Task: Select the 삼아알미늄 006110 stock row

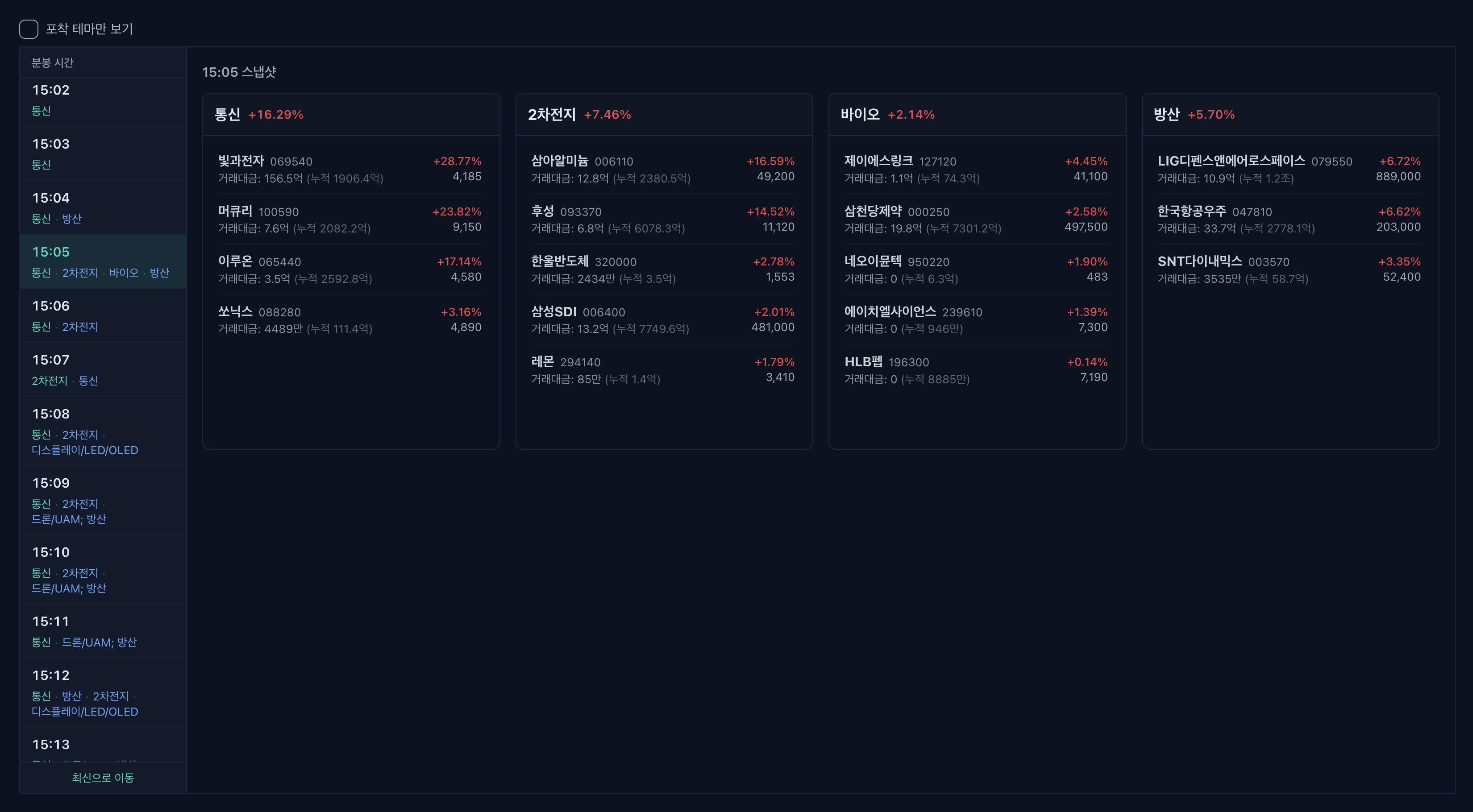Action: (x=663, y=169)
